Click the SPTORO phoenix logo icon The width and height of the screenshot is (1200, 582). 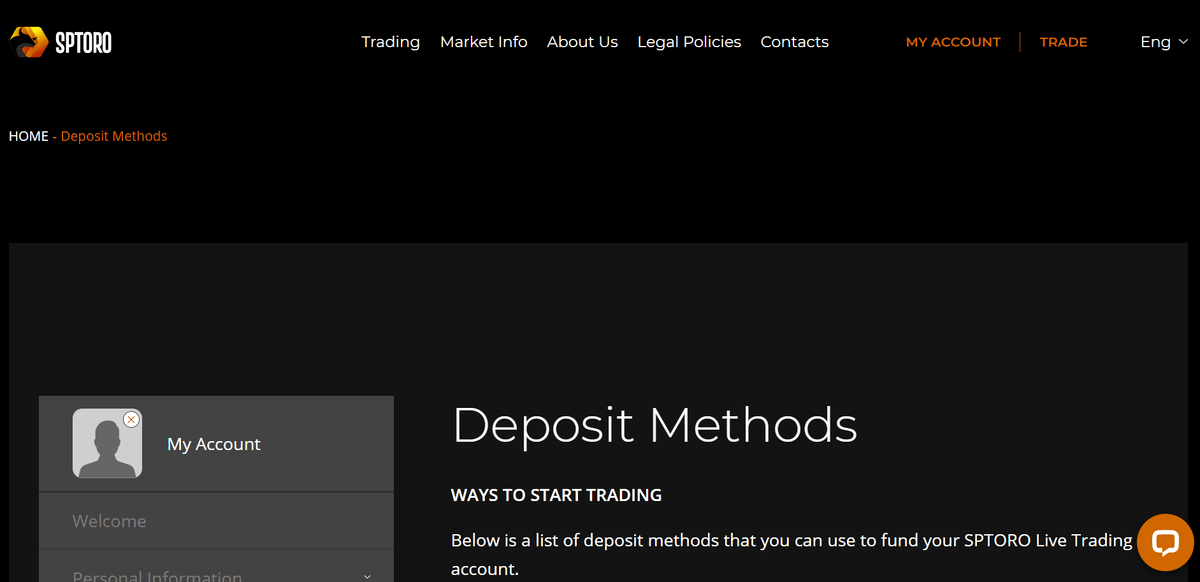(x=28, y=42)
